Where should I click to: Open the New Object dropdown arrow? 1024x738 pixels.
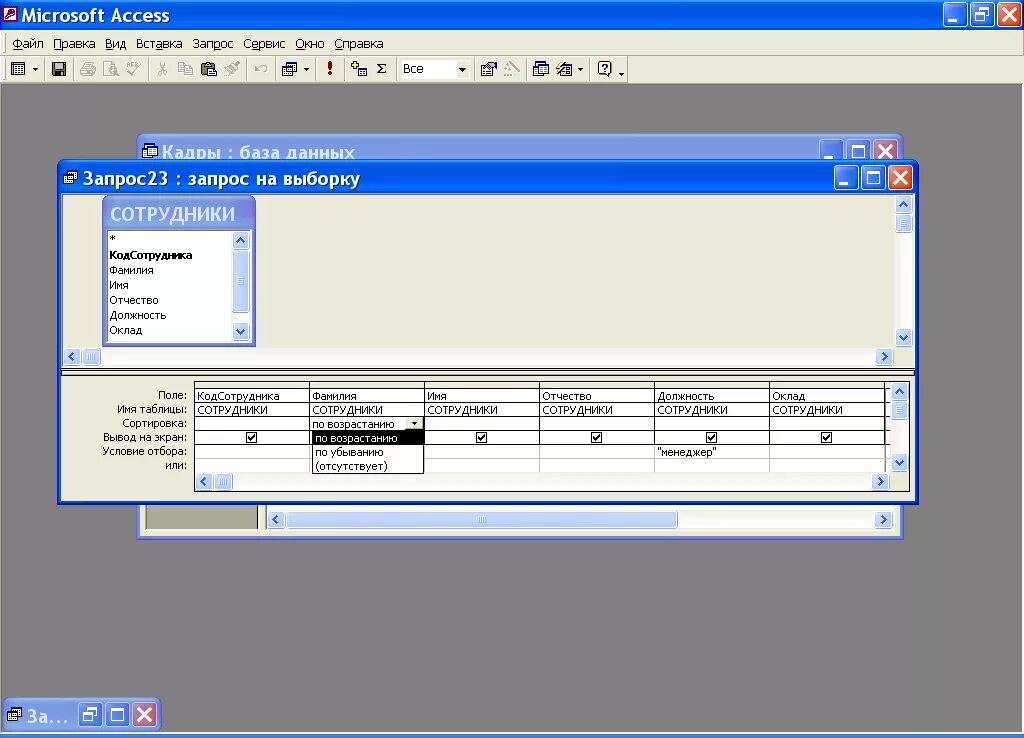click(580, 69)
